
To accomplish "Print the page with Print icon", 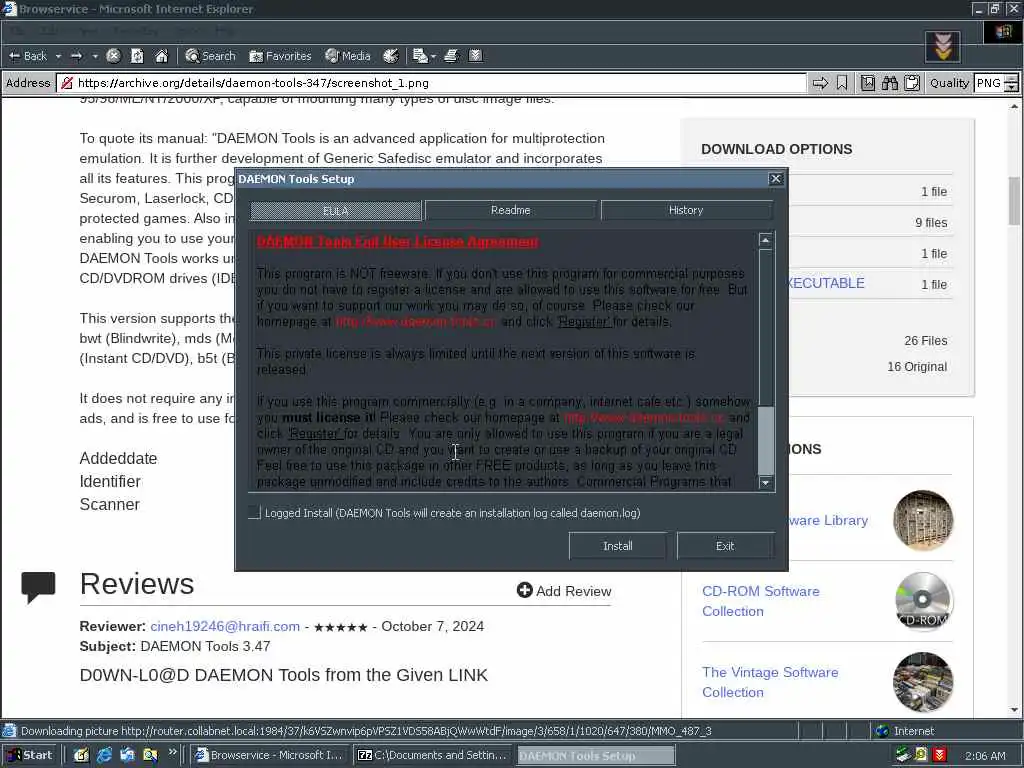I will (x=451, y=56).
